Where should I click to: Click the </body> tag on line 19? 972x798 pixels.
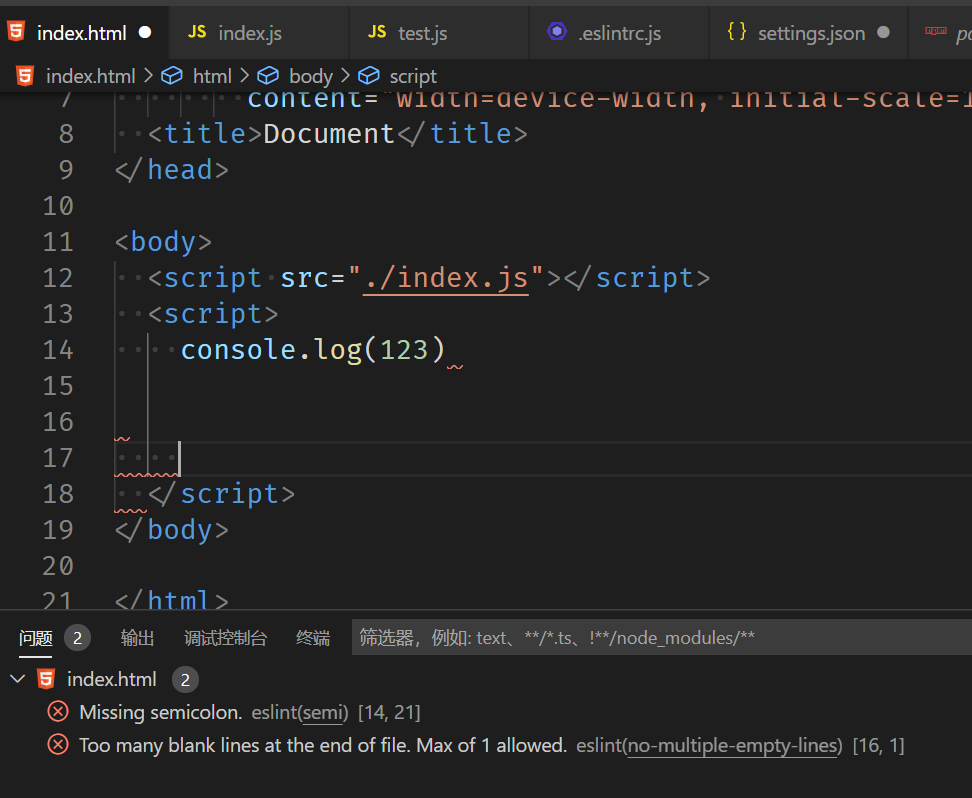(x=172, y=530)
